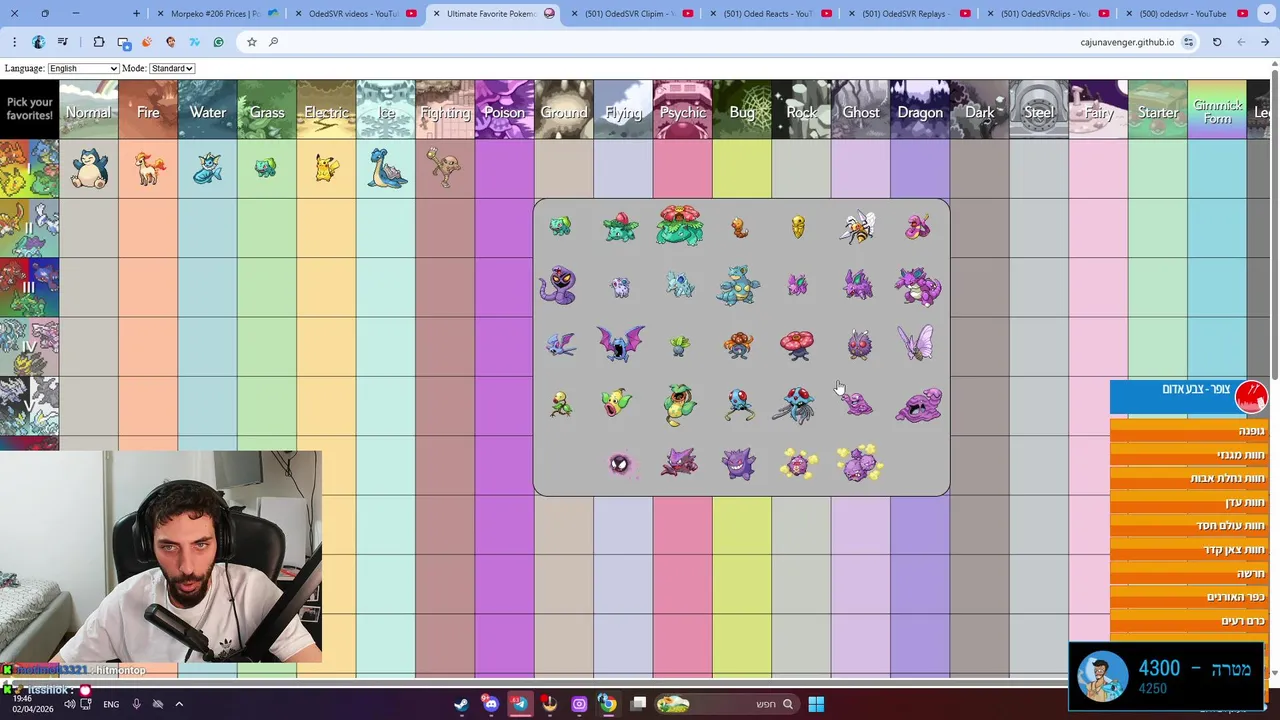Pick the Ekans sprite
Viewport: 1280px width, 720px height.
917,227
